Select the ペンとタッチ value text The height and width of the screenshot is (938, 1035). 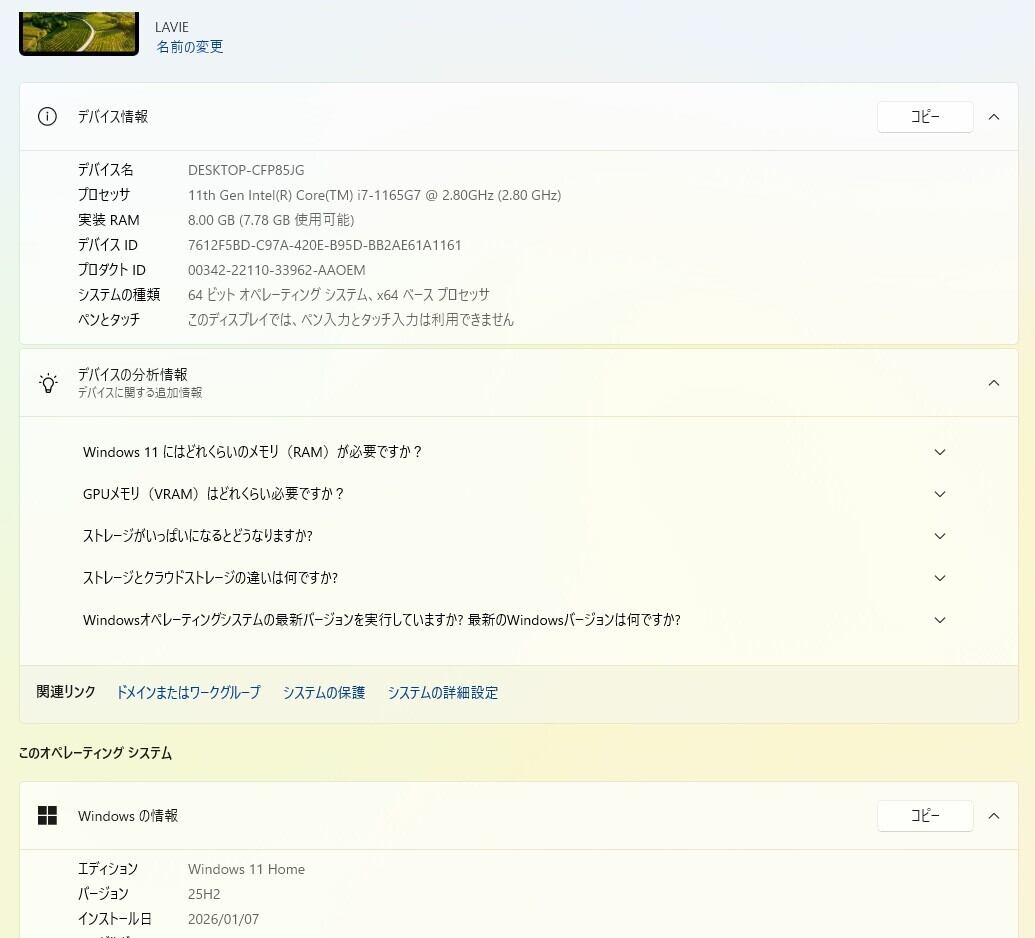click(351, 319)
